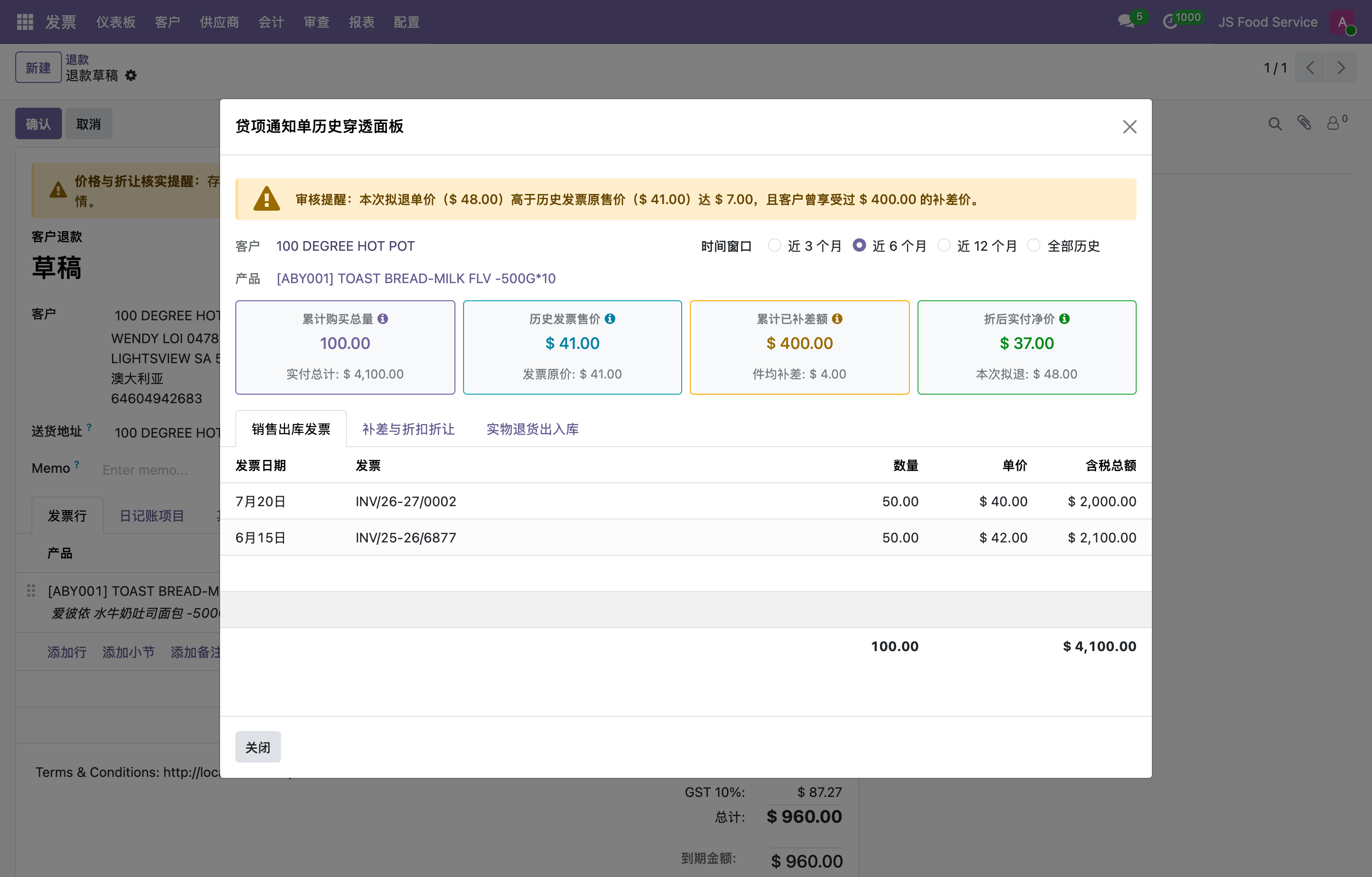Image resolution: width=1372 pixels, height=877 pixels.
Task: Open the apps grid menu icon
Action: [x=24, y=21]
